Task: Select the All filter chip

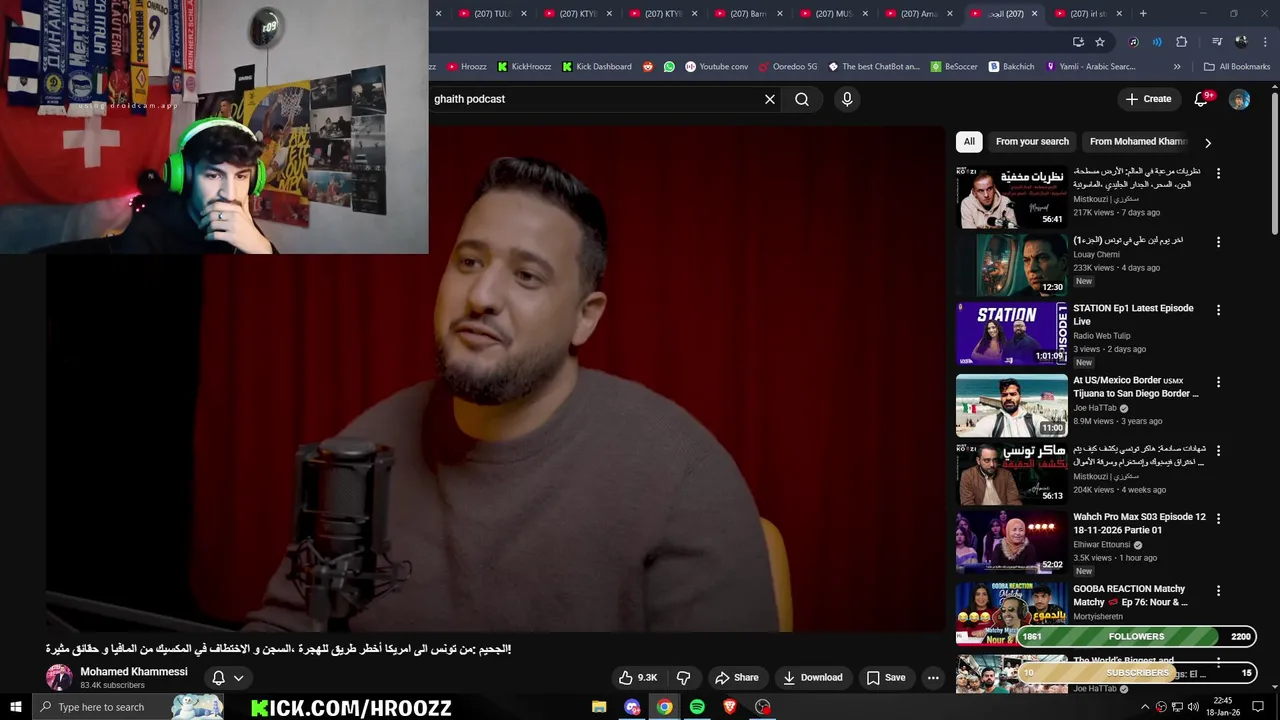Action: 969,142
